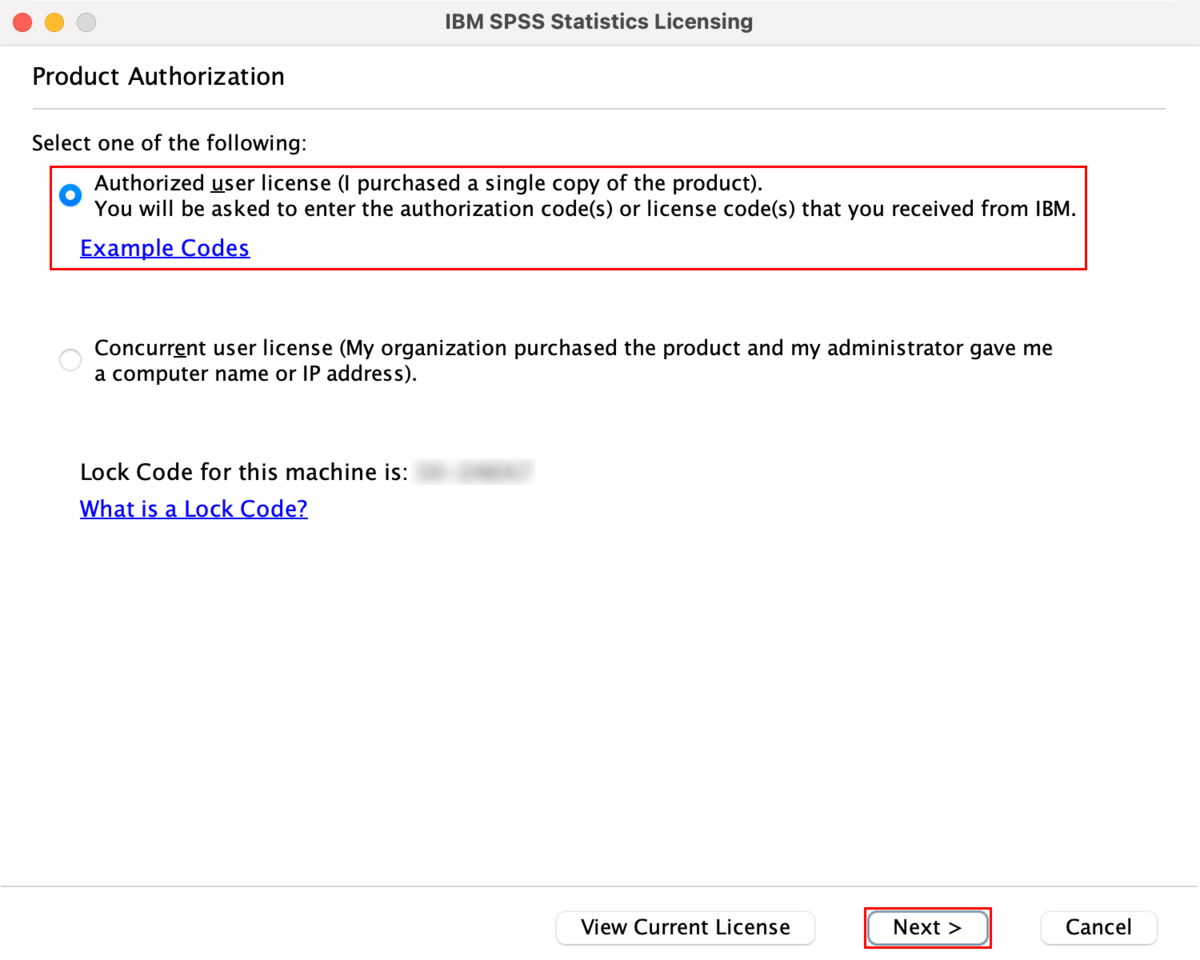Click the blurred lock code value

tap(475, 472)
